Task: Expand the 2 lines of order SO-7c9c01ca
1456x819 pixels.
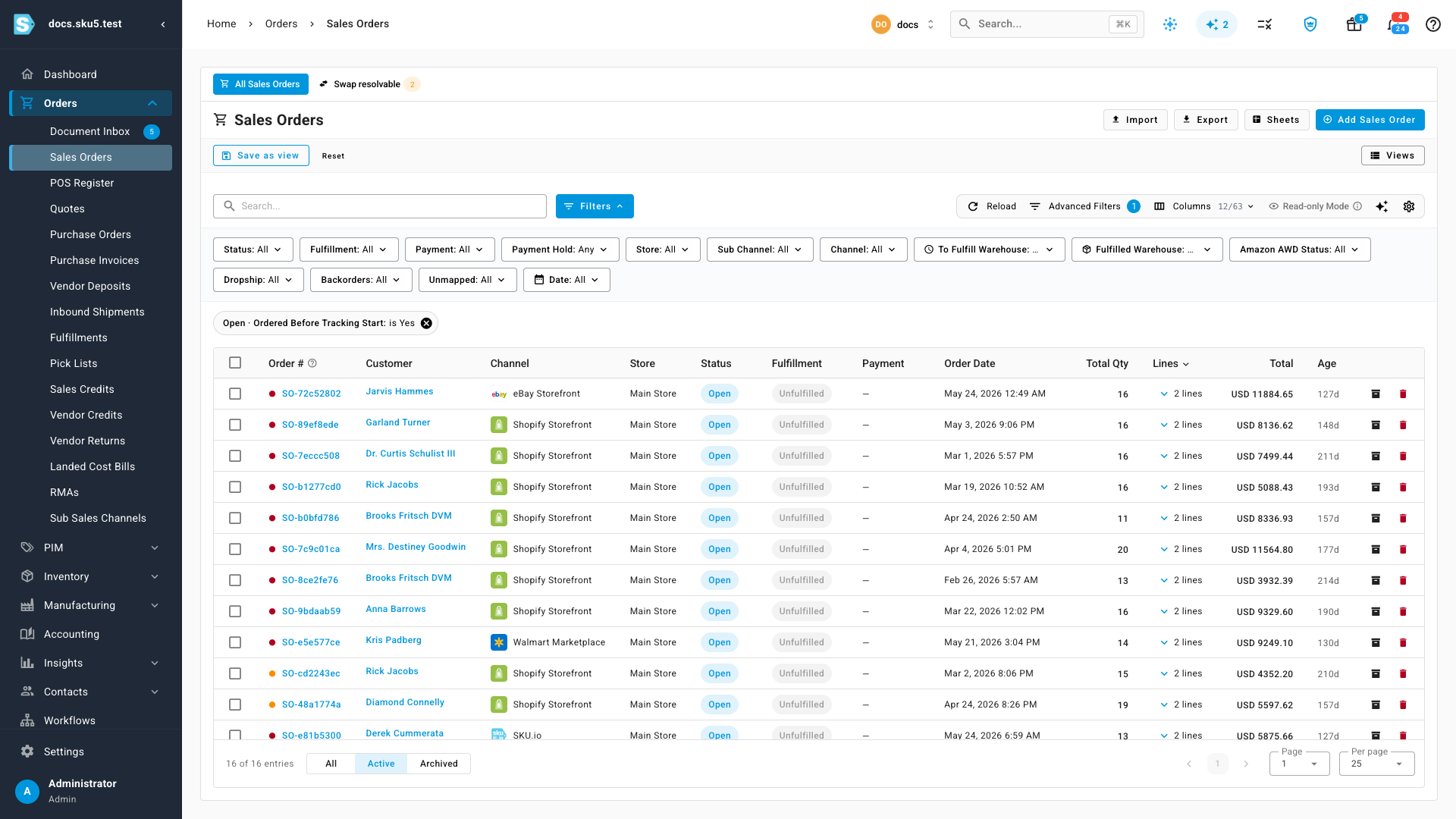Action: [x=1181, y=549]
